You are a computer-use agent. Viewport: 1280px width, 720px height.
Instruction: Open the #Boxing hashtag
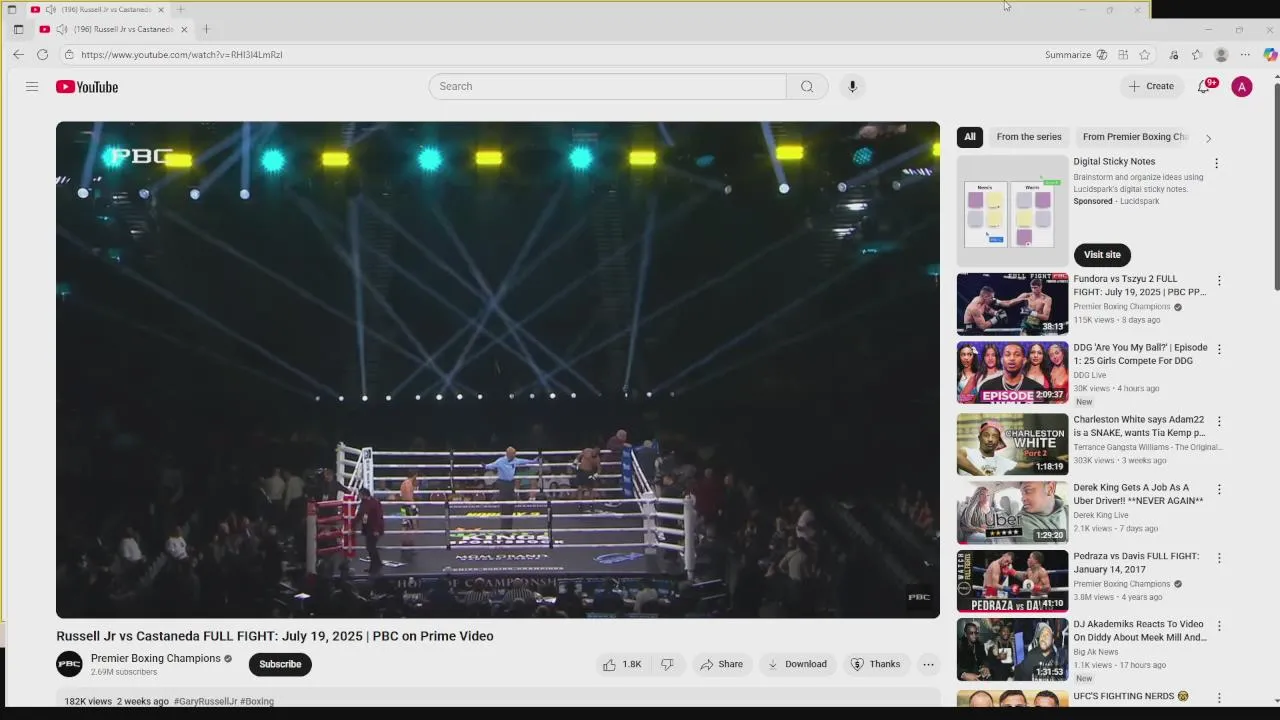tap(257, 701)
